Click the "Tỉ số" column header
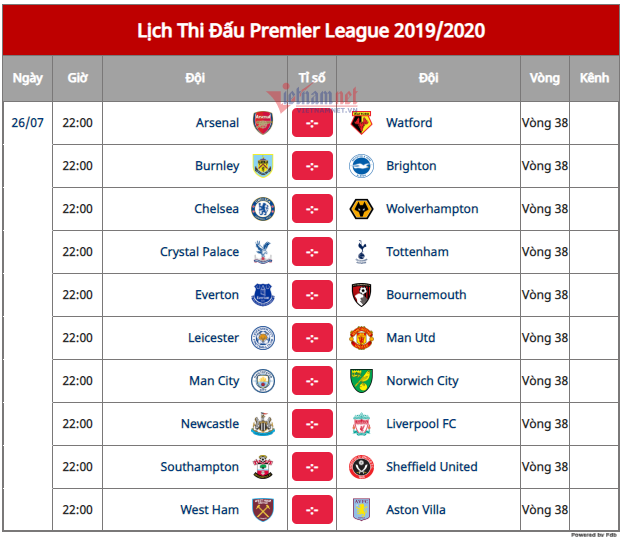Viewport: 623px width, 539px height. tap(312, 77)
